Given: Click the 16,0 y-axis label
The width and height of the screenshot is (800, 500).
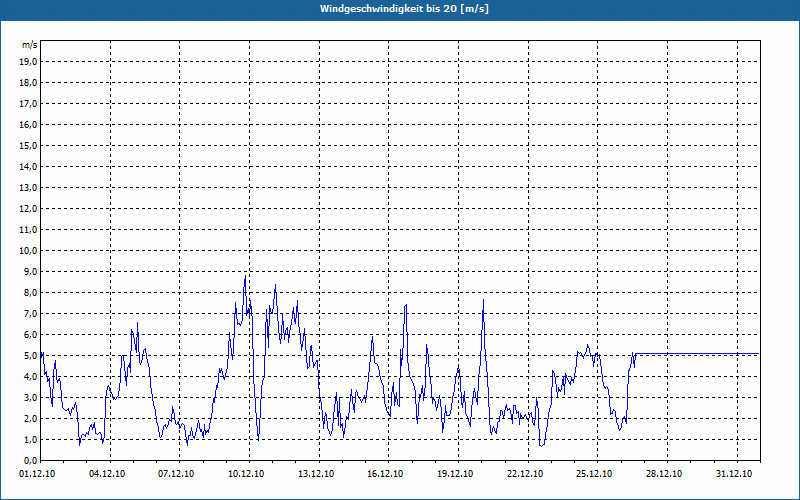Looking at the screenshot, I should pyautogui.click(x=29, y=124).
